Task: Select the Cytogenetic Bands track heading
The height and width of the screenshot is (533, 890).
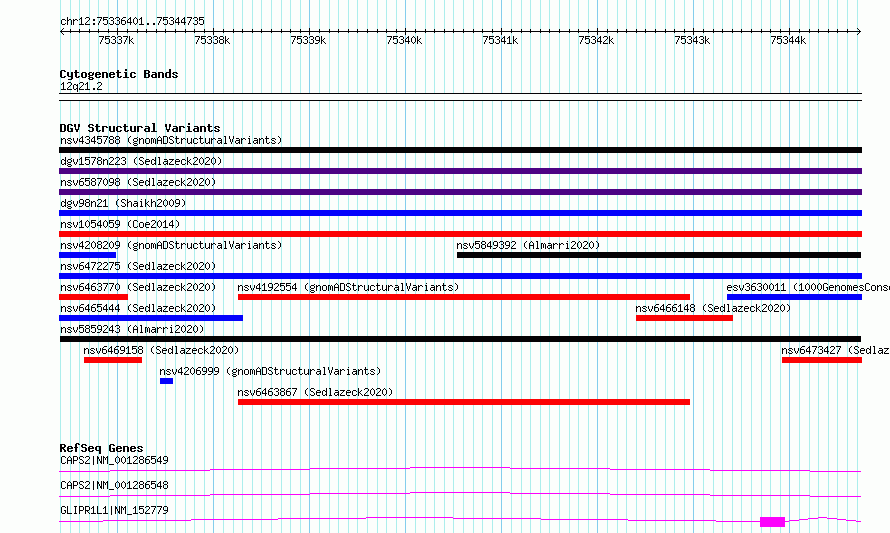Action: [119, 74]
